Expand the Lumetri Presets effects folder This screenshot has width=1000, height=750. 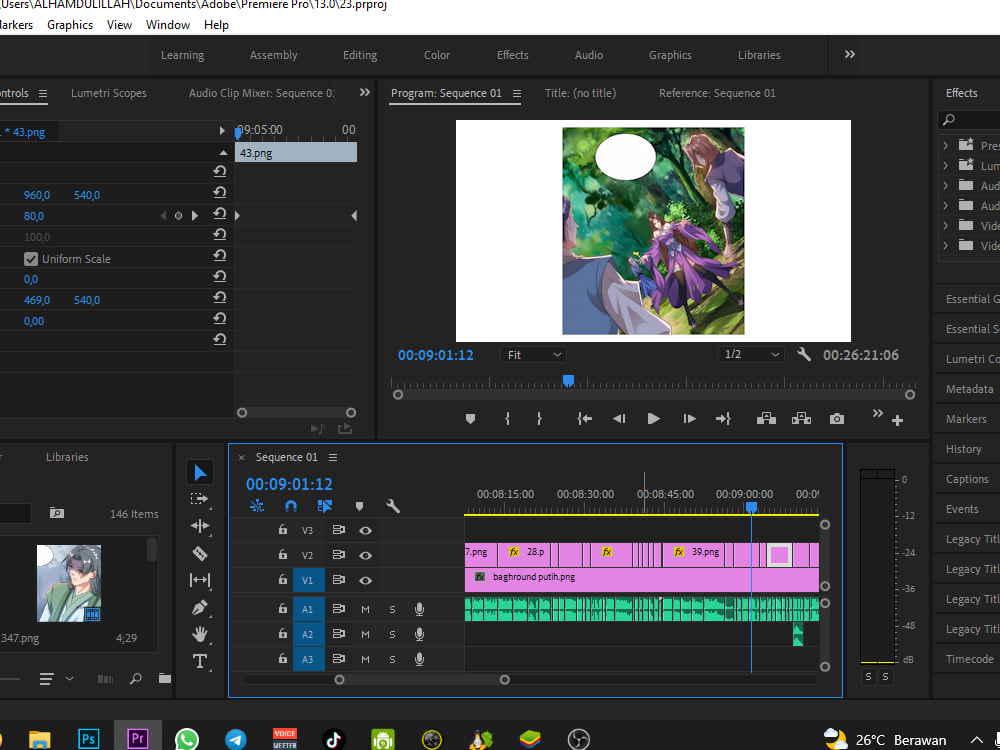[x=946, y=166]
